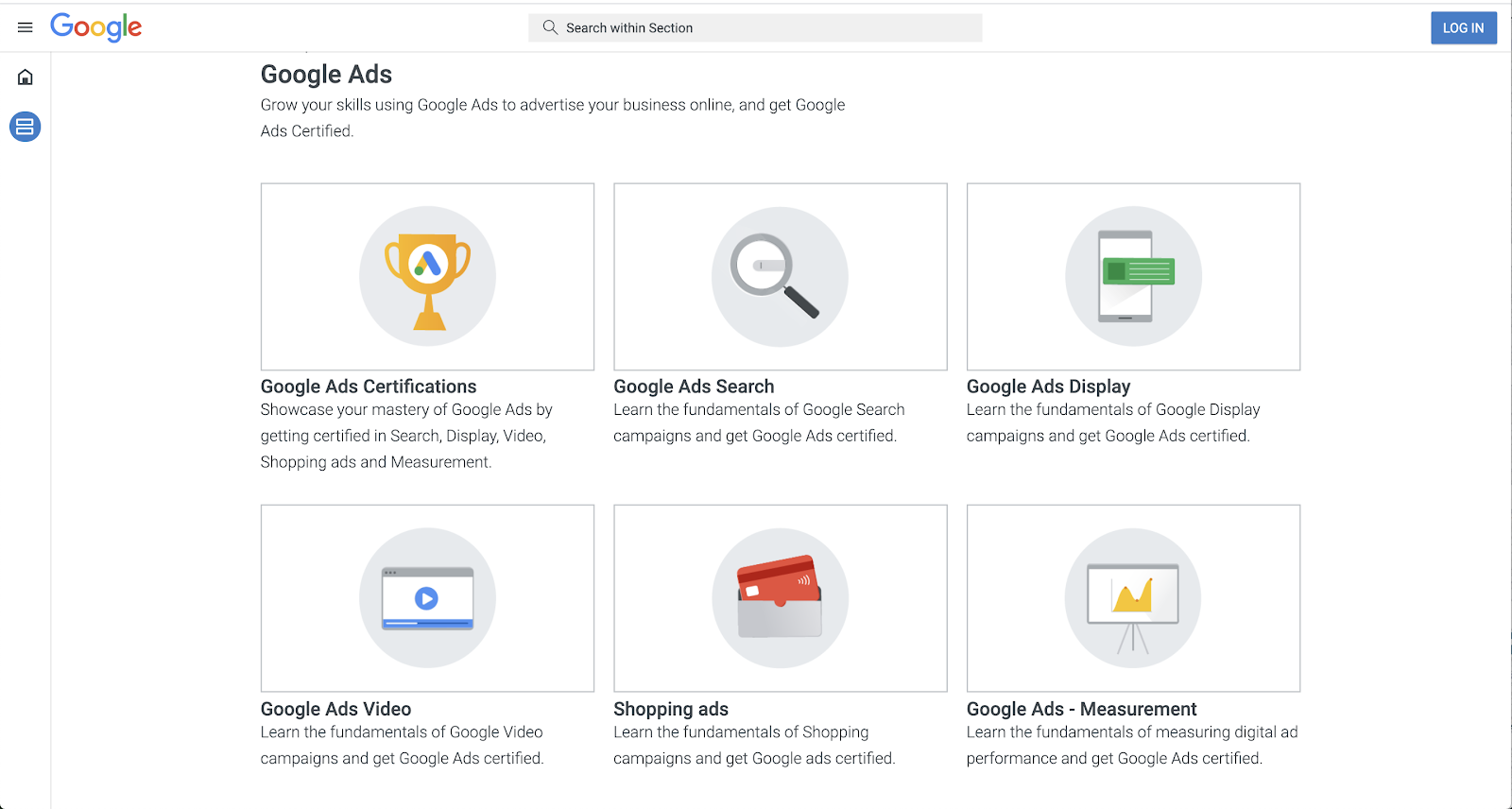Click 'fundamentals of Google Search' description

759,422
